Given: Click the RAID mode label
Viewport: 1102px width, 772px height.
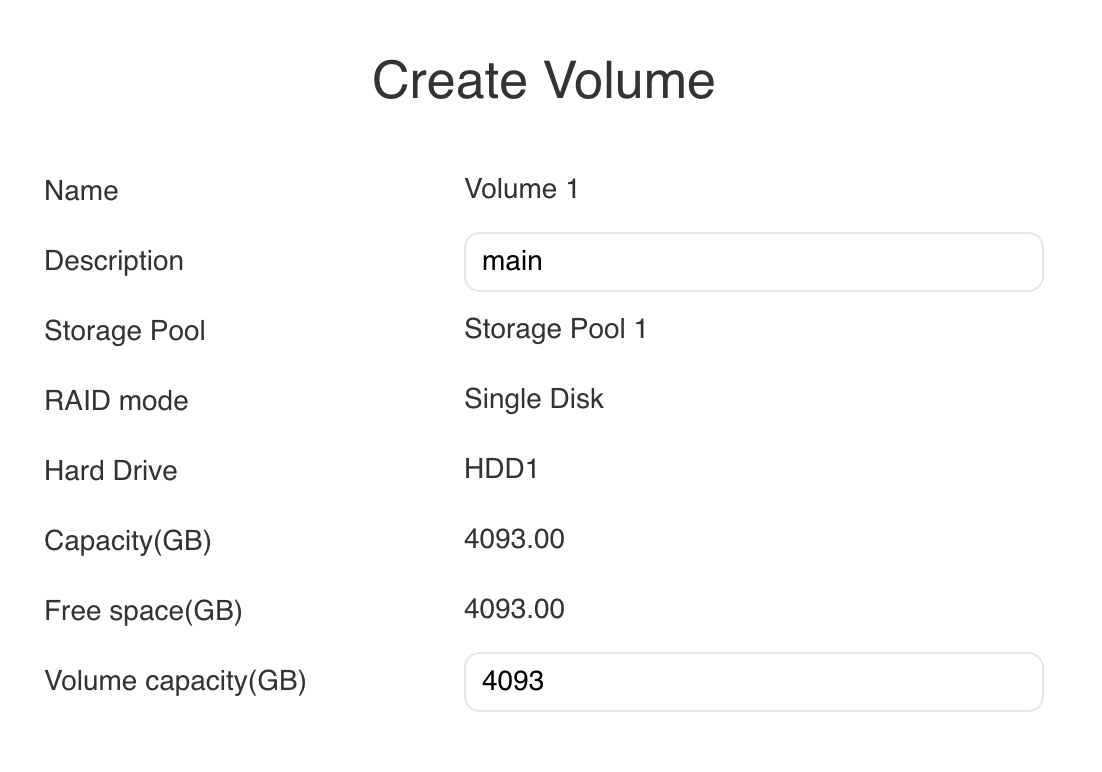Looking at the screenshot, I should tap(115, 400).
